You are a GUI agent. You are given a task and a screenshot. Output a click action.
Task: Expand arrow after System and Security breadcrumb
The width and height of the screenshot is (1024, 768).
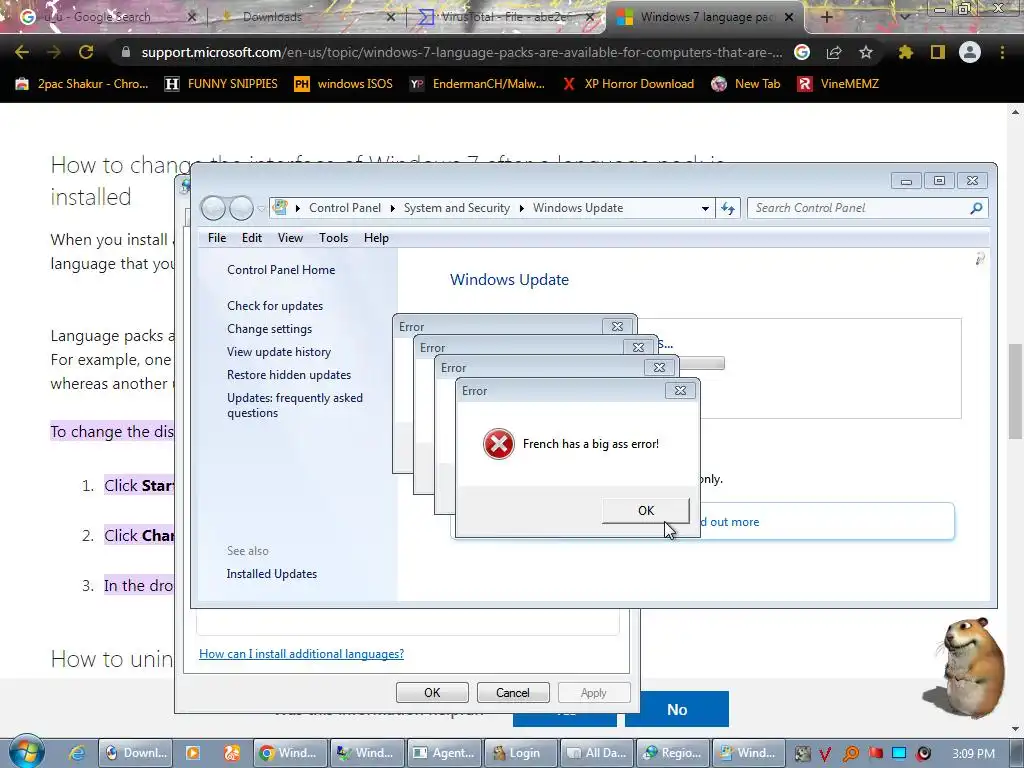(522, 208)
